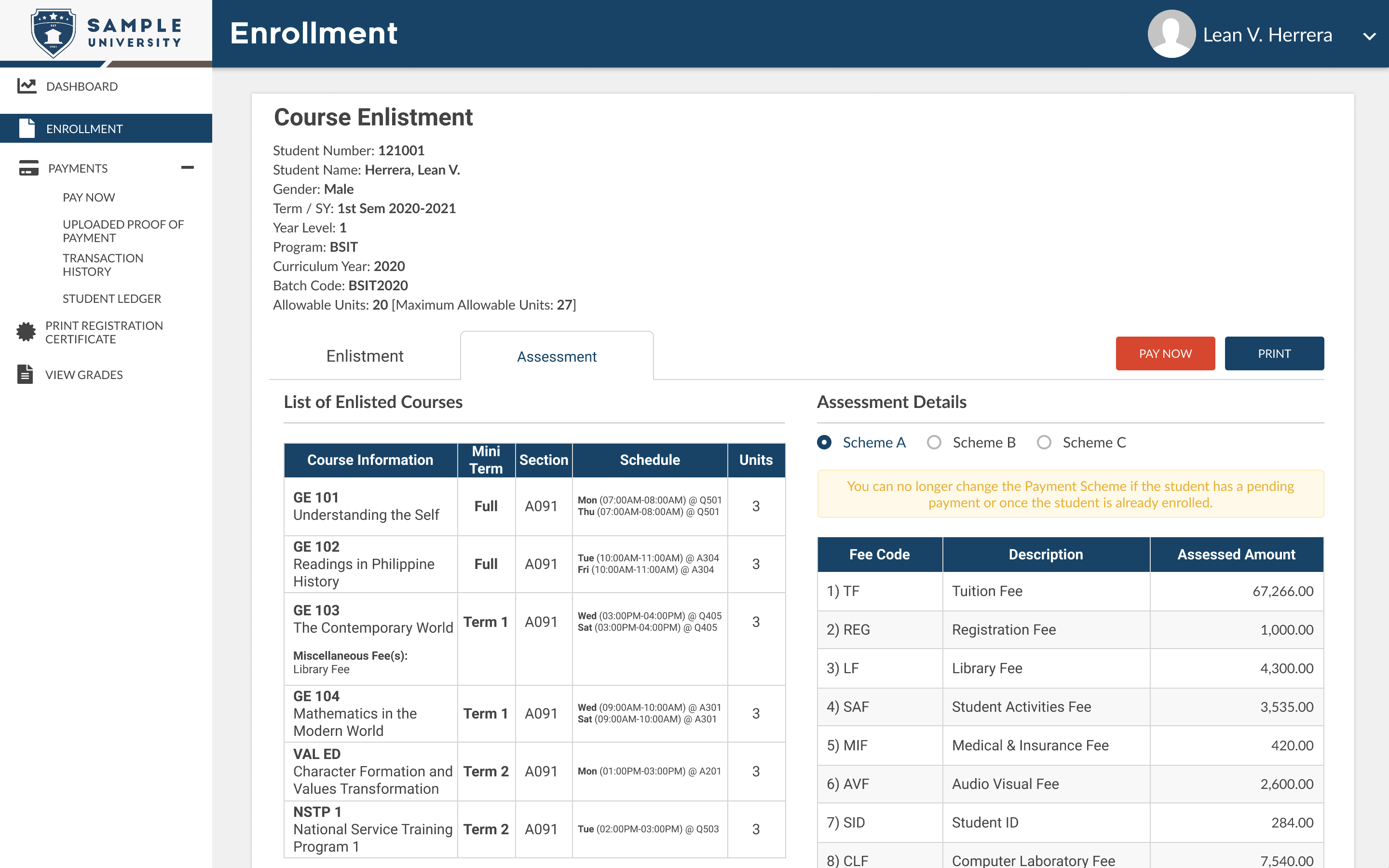Click the Dashboard chart icon in sidebar
This screenshot has width=1389, height=868.
pos(27,85)
